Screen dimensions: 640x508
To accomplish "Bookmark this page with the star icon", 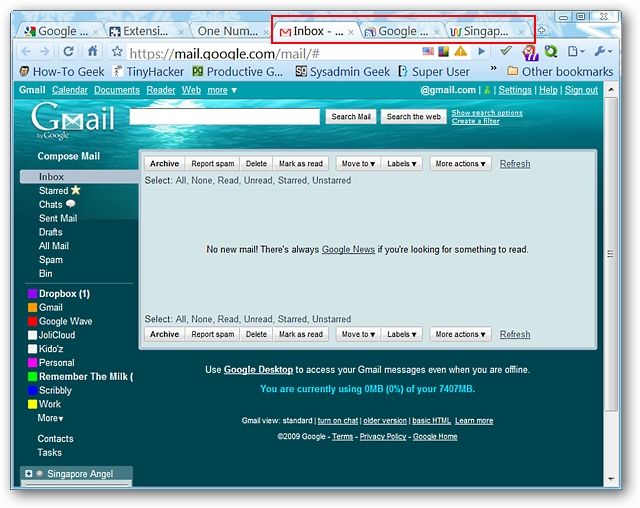I will click(117, 51).
